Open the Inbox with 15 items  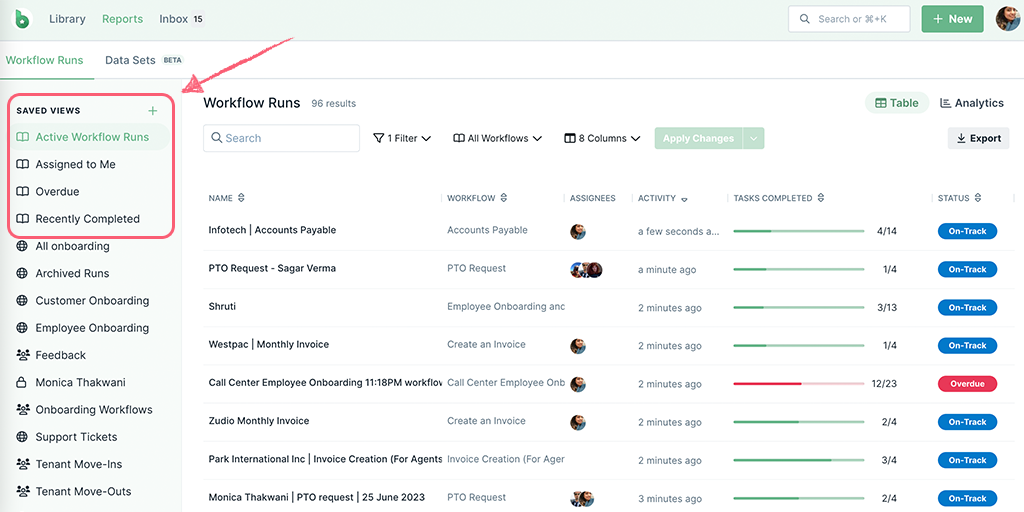coord(182,19)
